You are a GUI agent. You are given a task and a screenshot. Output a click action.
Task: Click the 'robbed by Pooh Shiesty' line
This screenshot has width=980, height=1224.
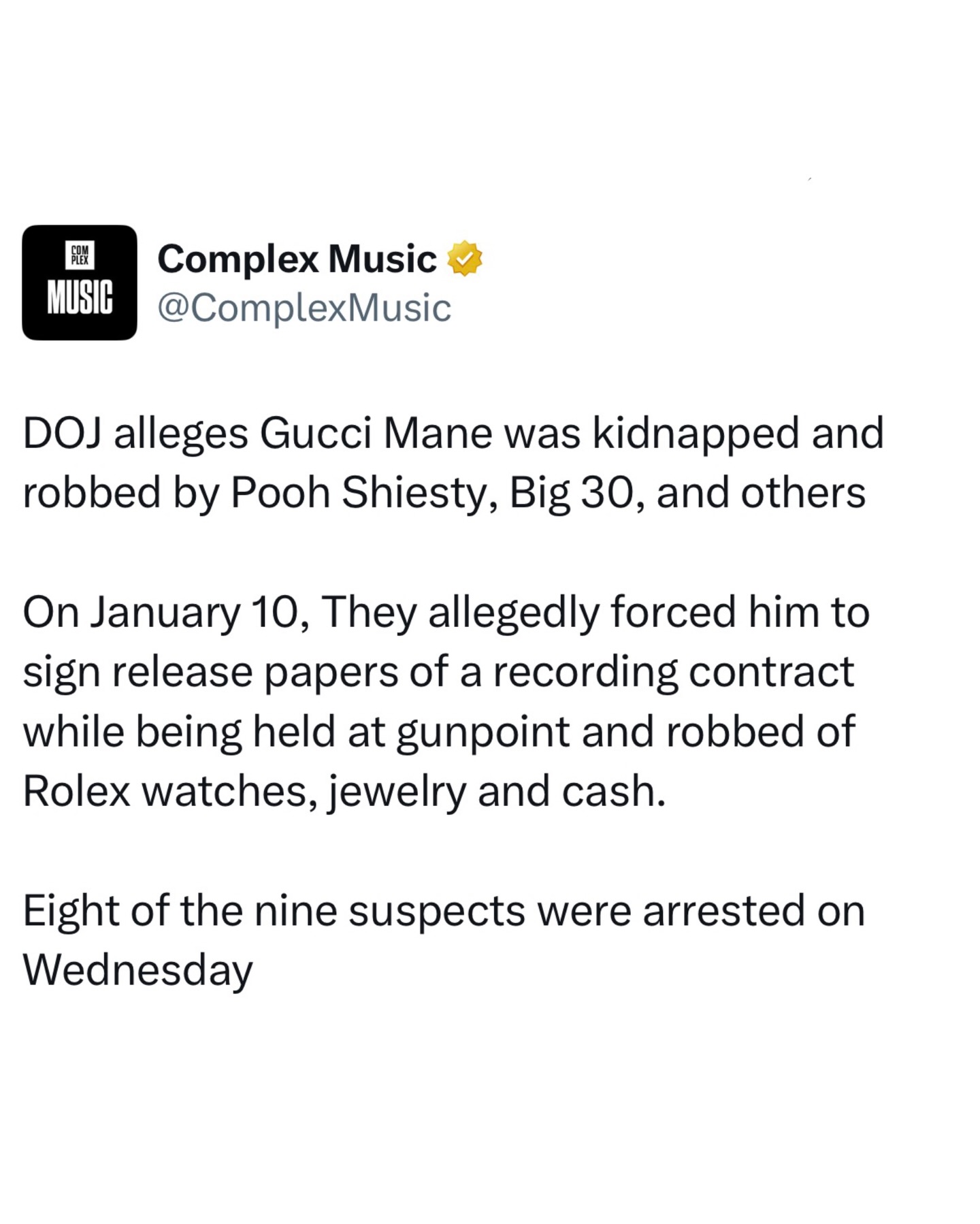pos(444,493)
